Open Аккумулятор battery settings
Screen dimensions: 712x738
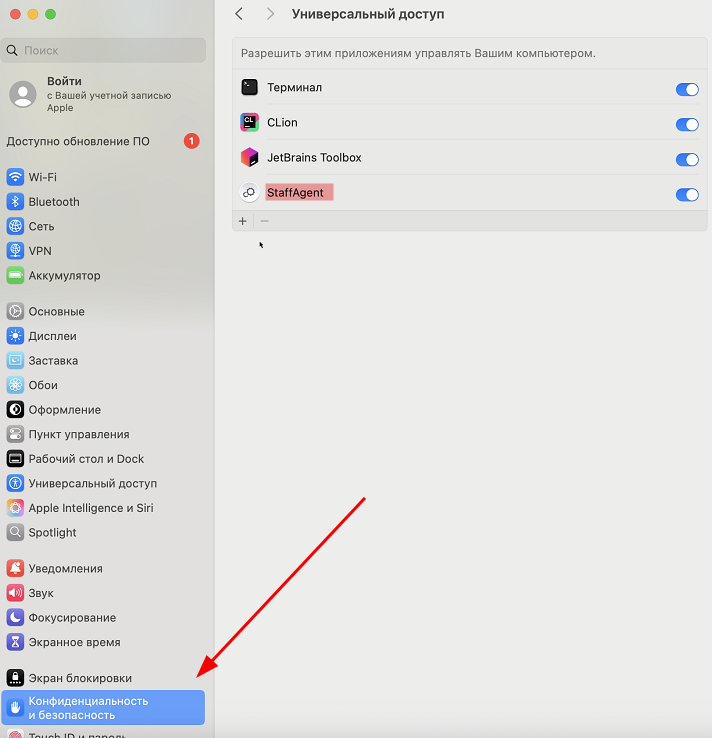(x=64, y=276)
